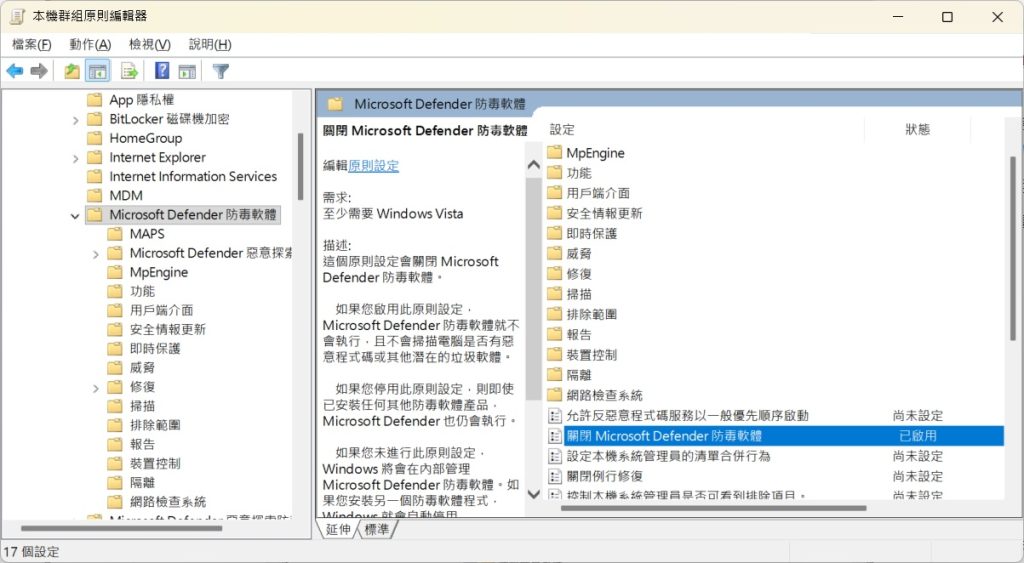The width and height of the screenshot is (1024, 563).
Task: Click the 狀態 column header
Action: 916,130
